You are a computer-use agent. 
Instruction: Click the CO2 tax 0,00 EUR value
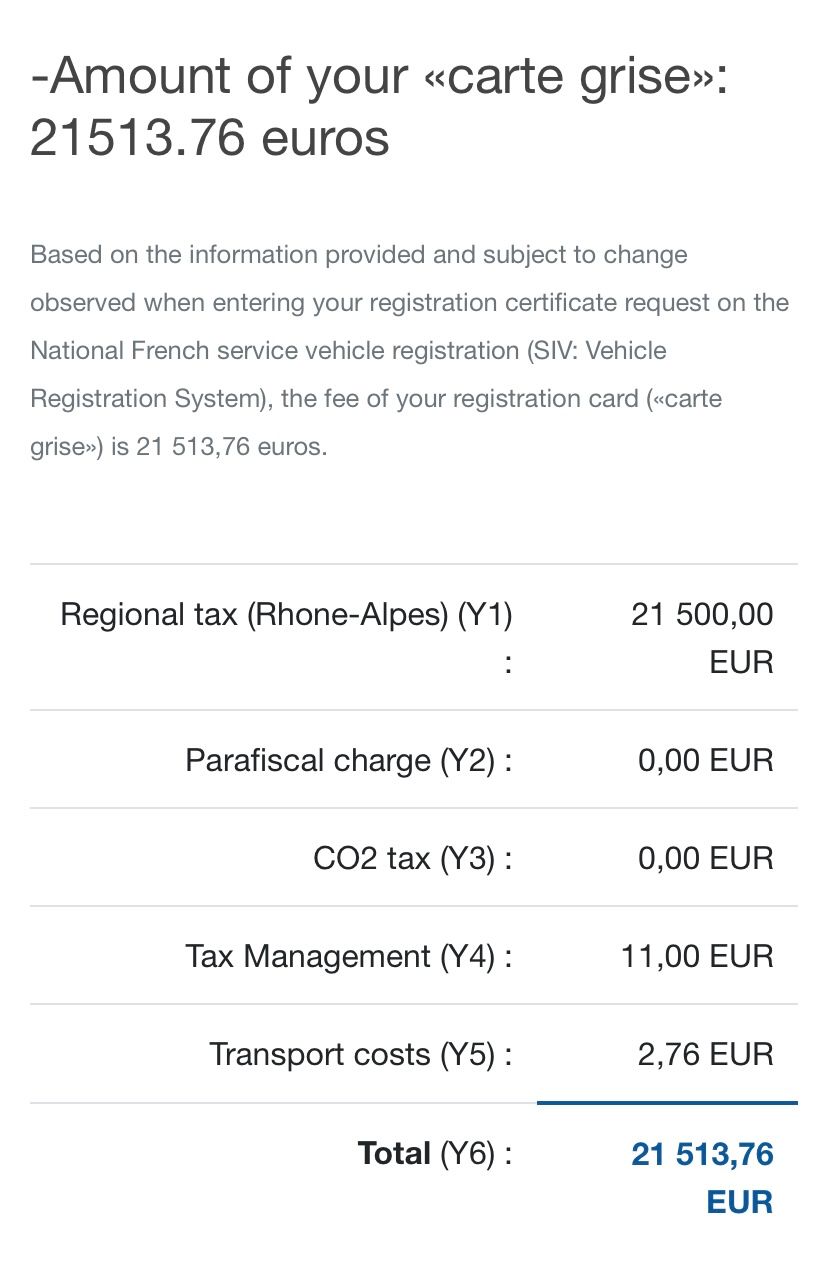coord(706,859)
